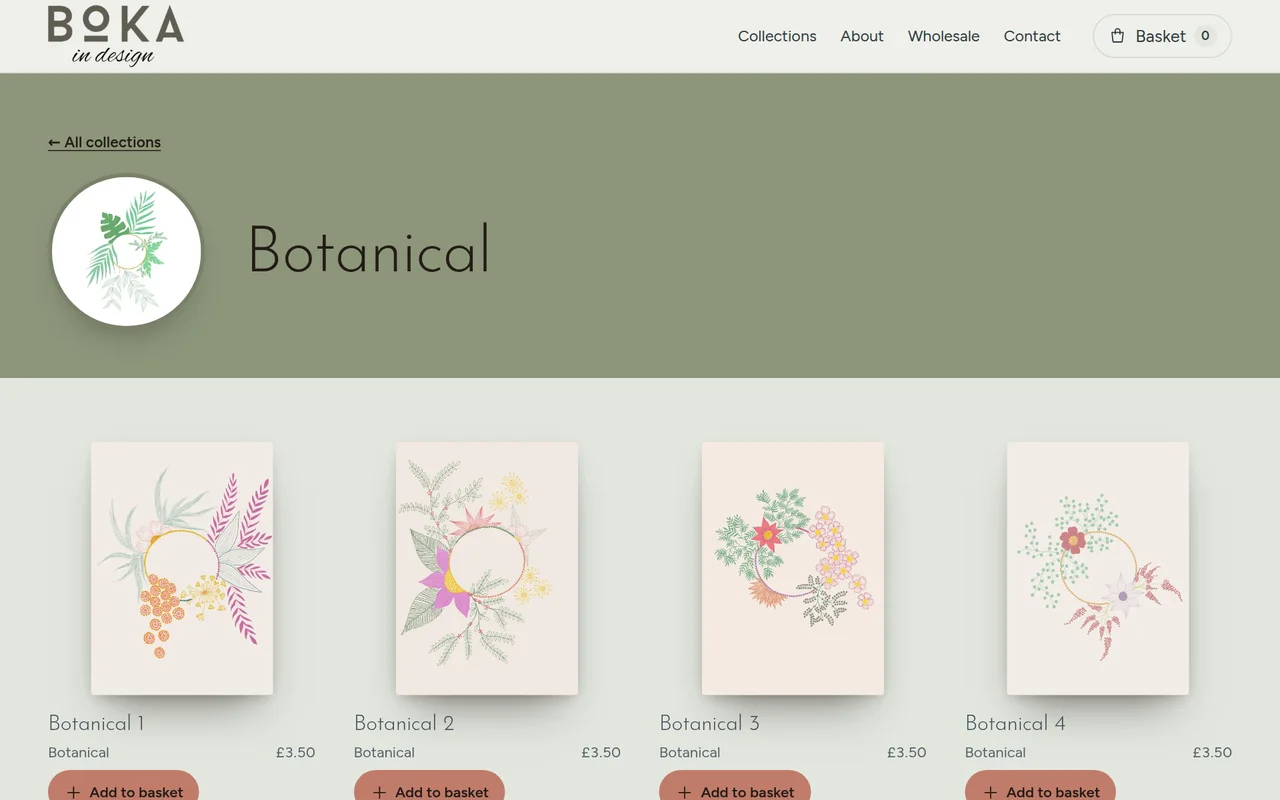The image size is (1280, 800).
Task: Open the Botanical 2 card image
Action: pos(487,568)
